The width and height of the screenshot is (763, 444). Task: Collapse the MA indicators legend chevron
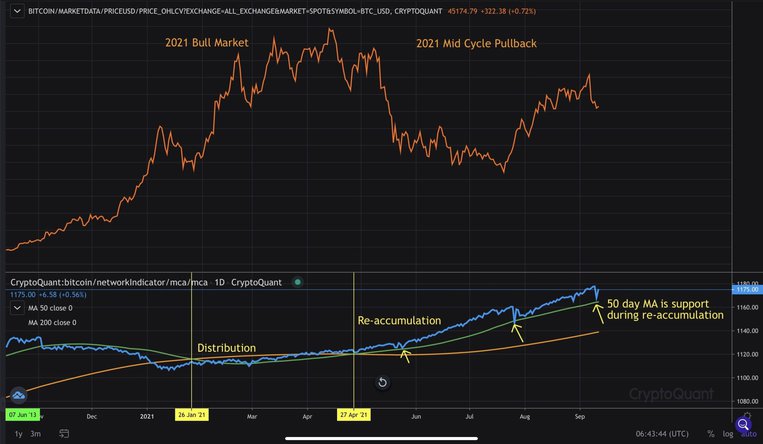tap(17, 308)
